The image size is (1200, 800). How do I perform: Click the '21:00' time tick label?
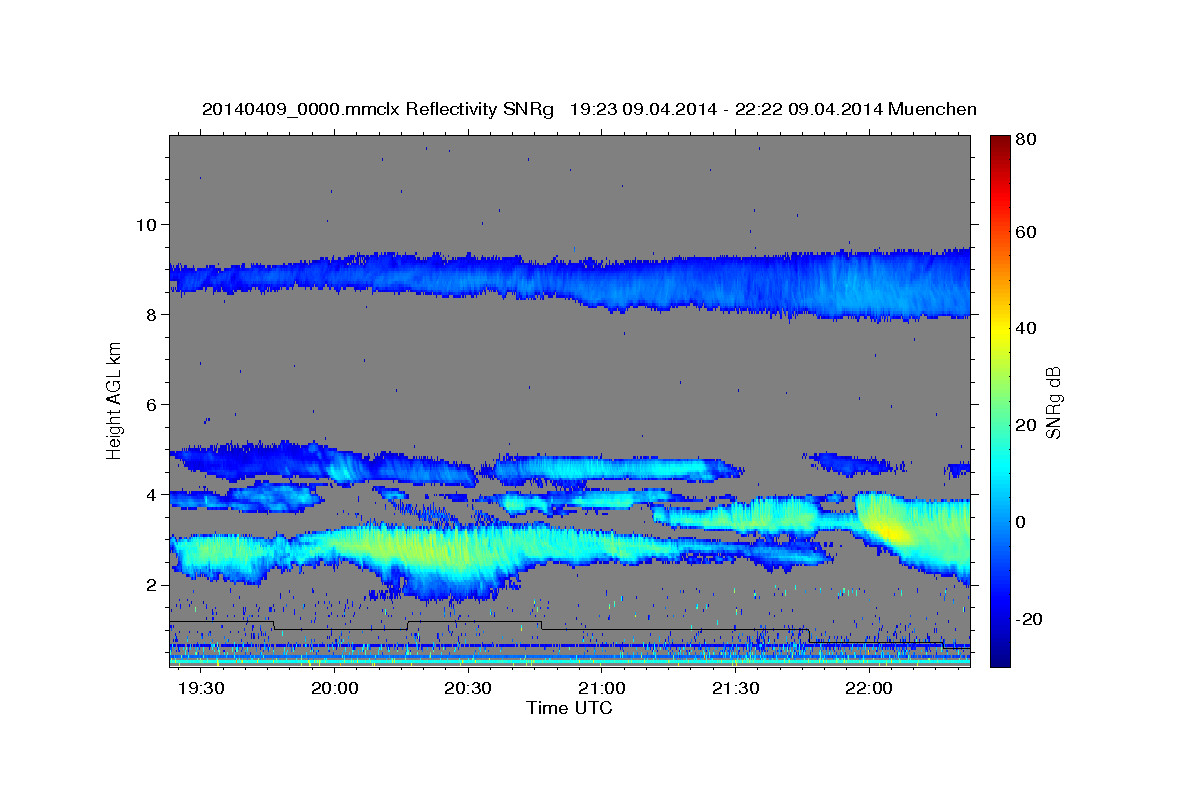click(603, 689)
